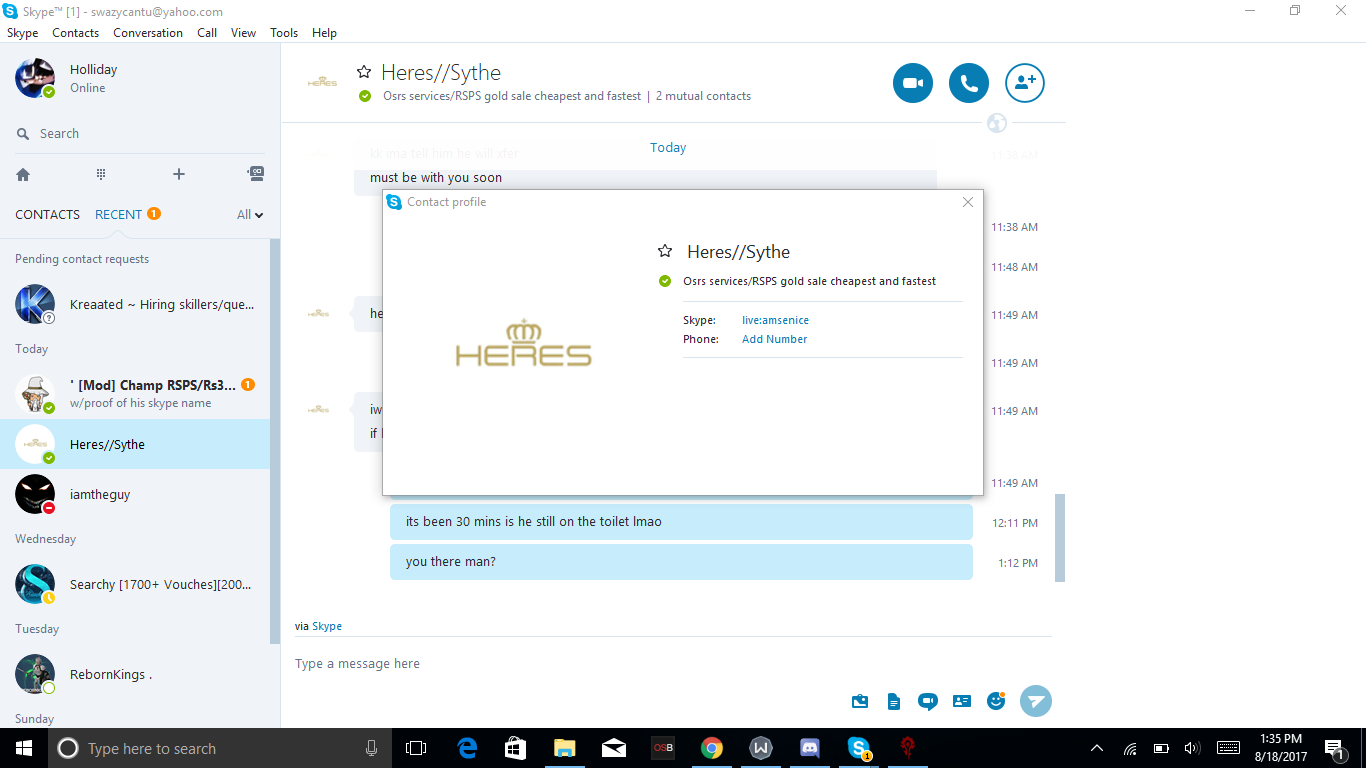Open File Explorer from the taskbar
Image resolution: width=1366 pixels, height=768 pixels.
click(565, 748)
